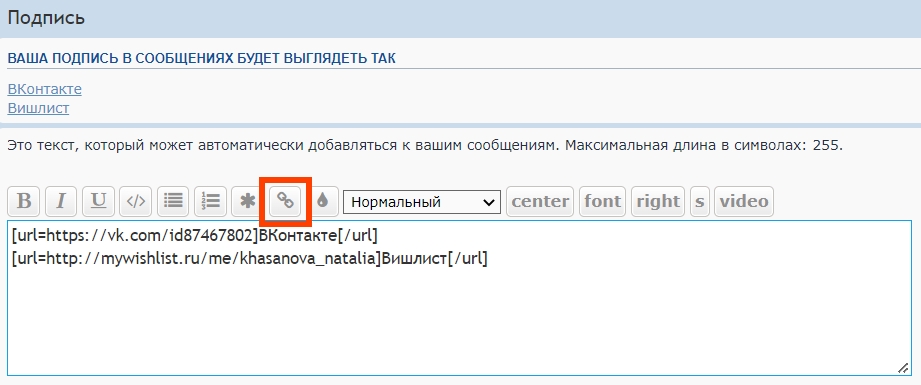This screenshot has height=385, width=921.
Task: Click the "Подпись" section header
Action: tap(46, 18)
